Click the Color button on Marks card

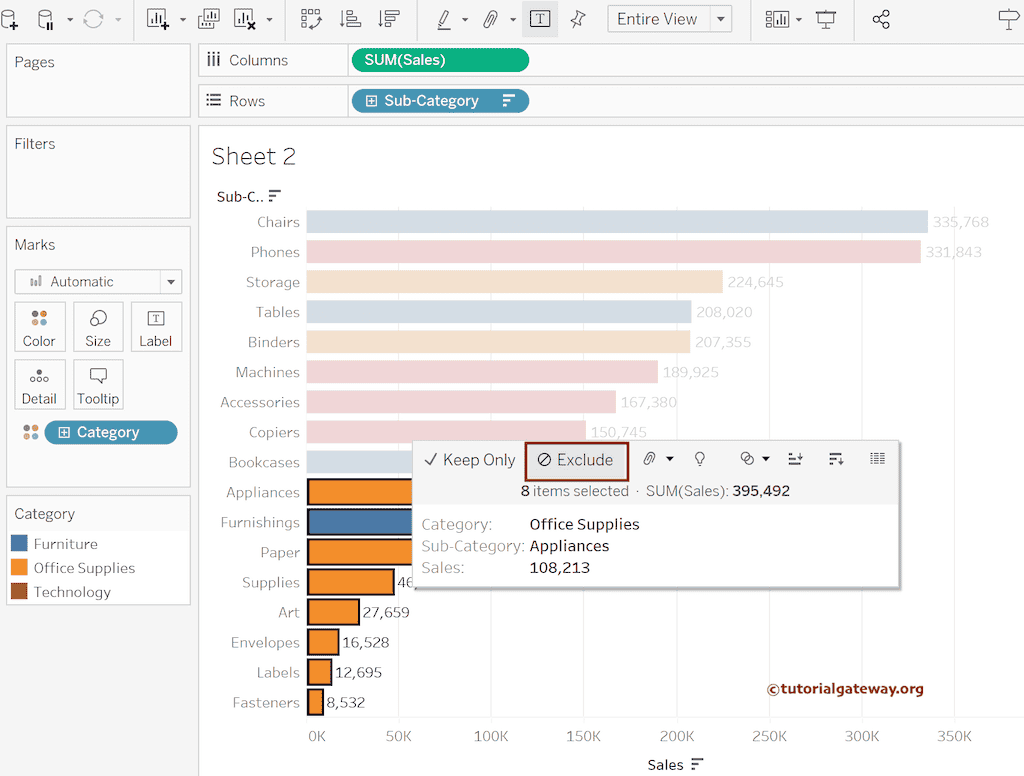coord(39,327)
